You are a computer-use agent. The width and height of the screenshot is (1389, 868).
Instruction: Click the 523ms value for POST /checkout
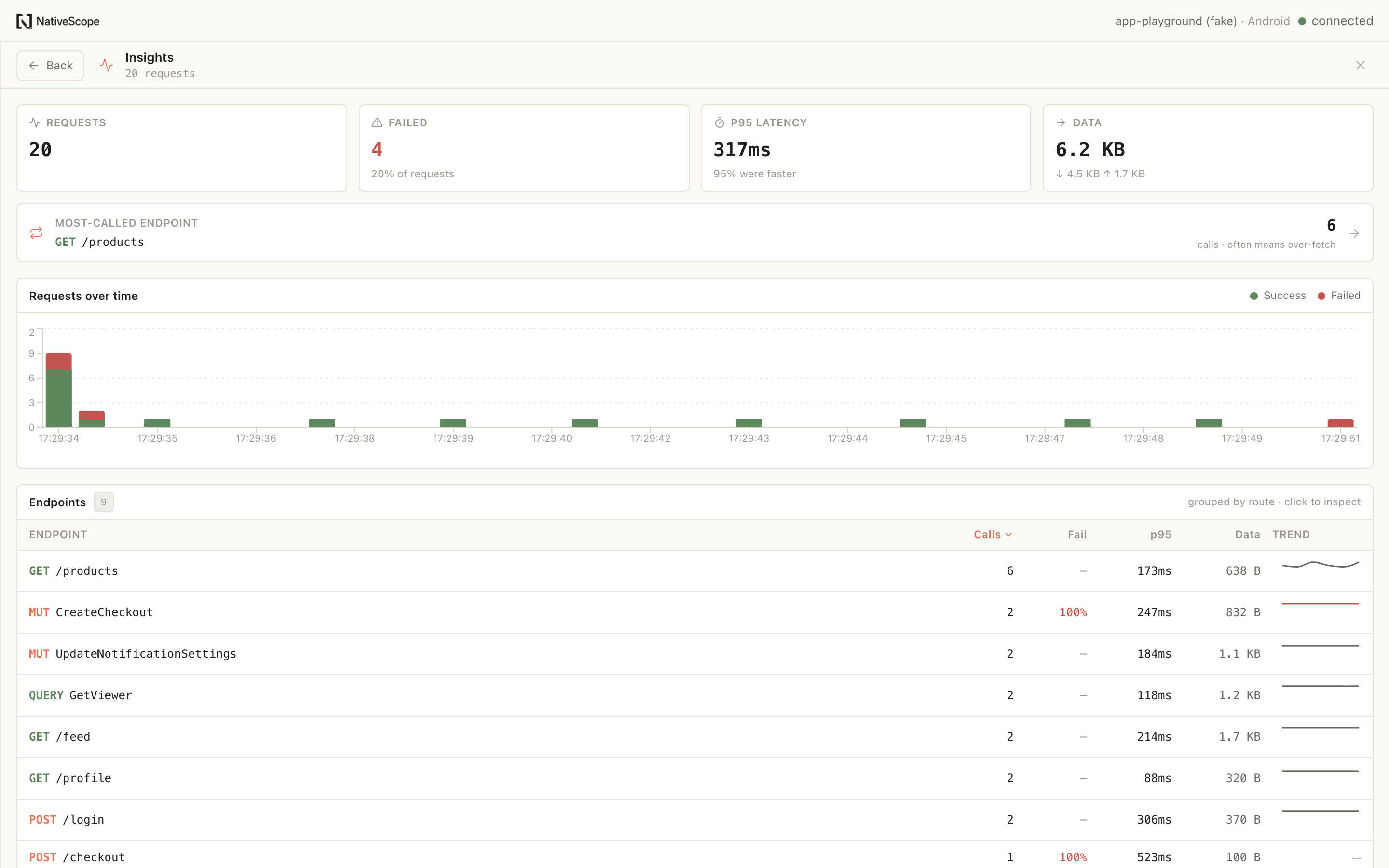pyautogui.click(x=1154, y=857)
